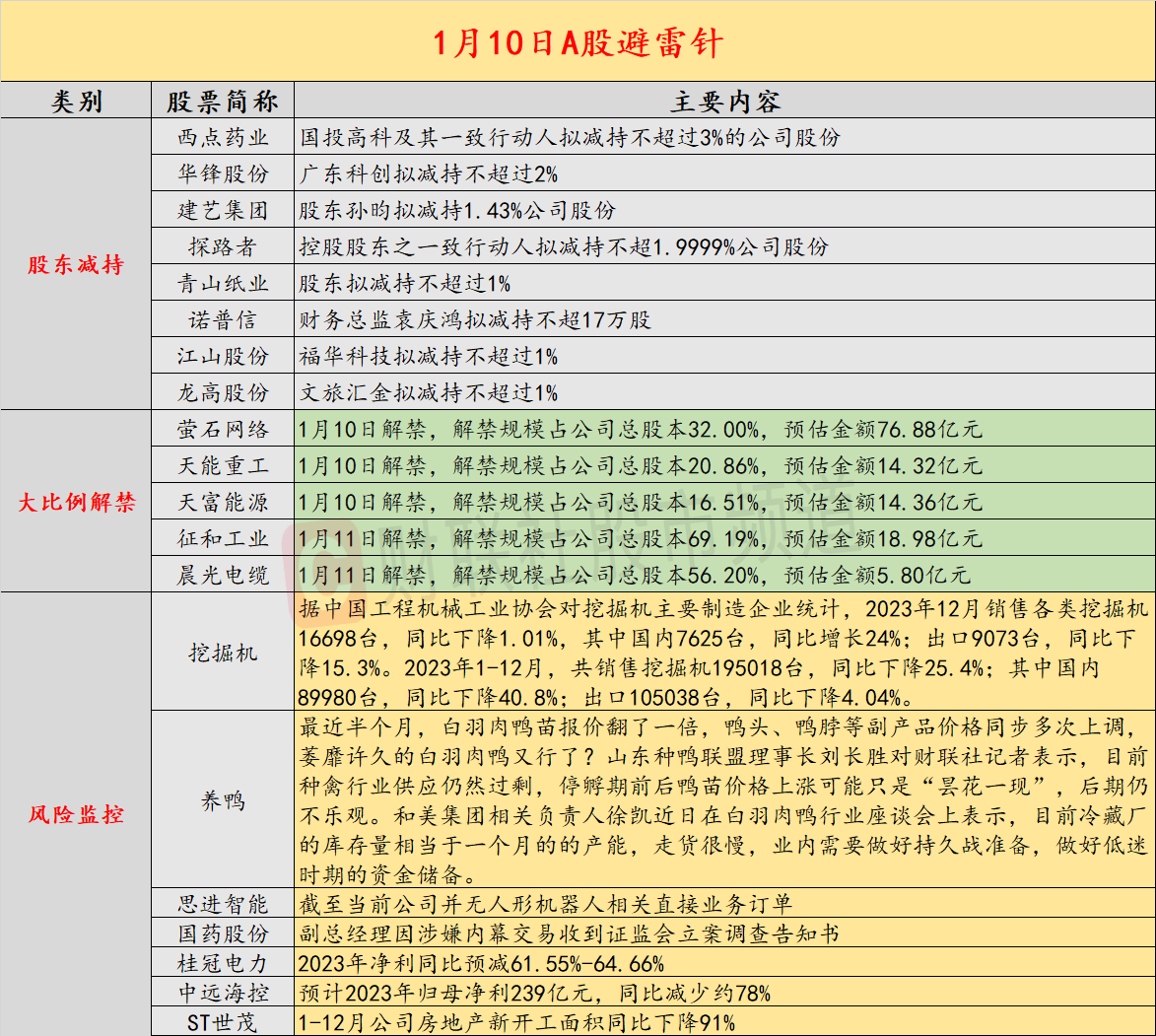Click the 风险监控 category cell

[76, 814]
